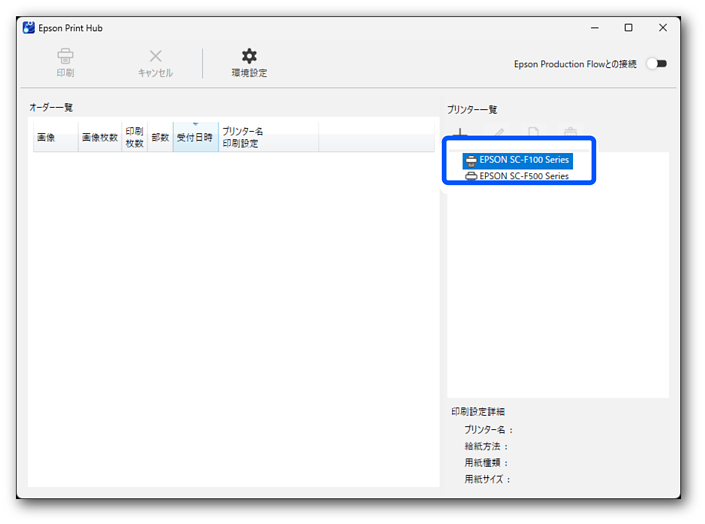Click the 印刷枚数 column header

point(134,138)
